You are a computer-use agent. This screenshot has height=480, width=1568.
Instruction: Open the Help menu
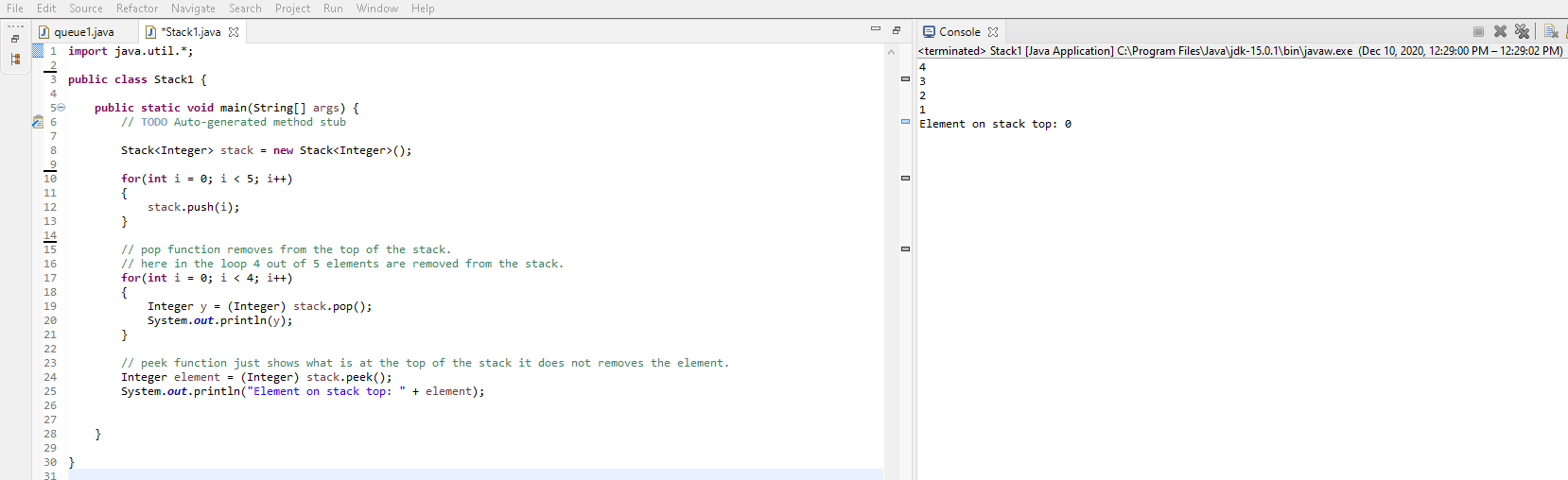coord(423,9)
